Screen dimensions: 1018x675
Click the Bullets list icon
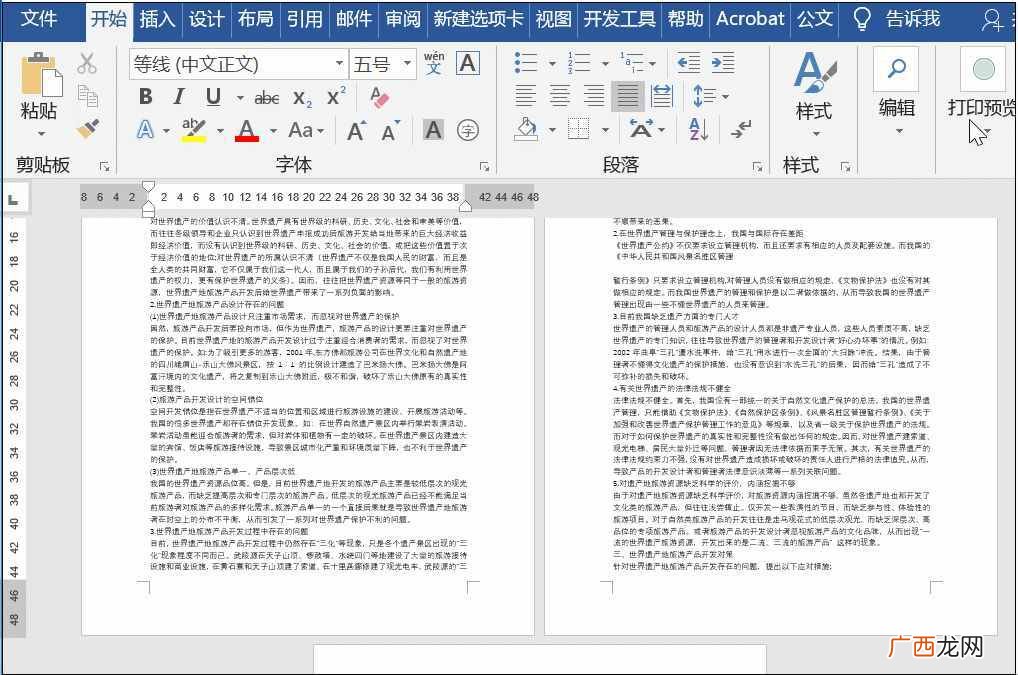pos(526,62)
